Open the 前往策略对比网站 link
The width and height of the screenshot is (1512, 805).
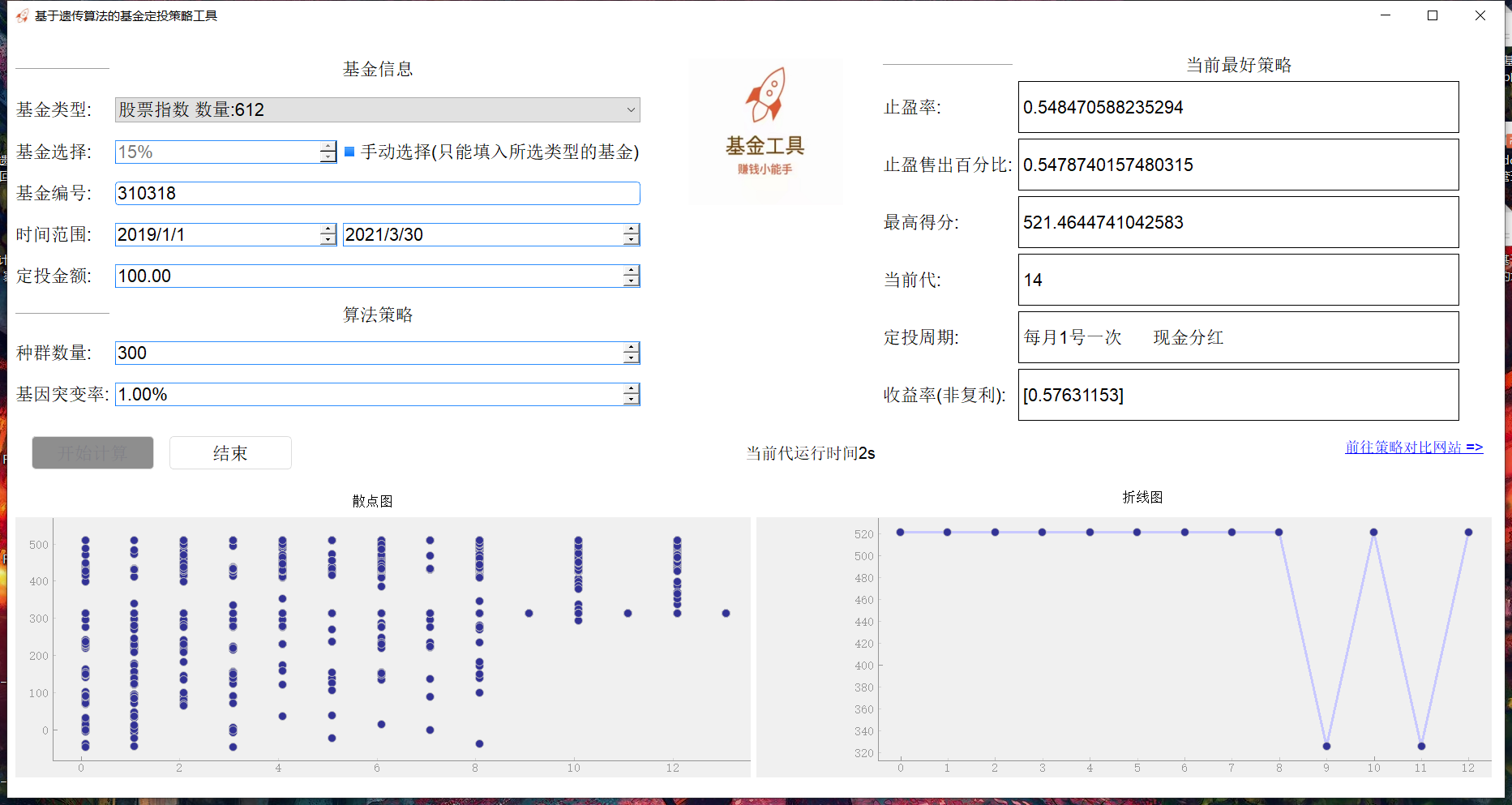[1414, 447]
